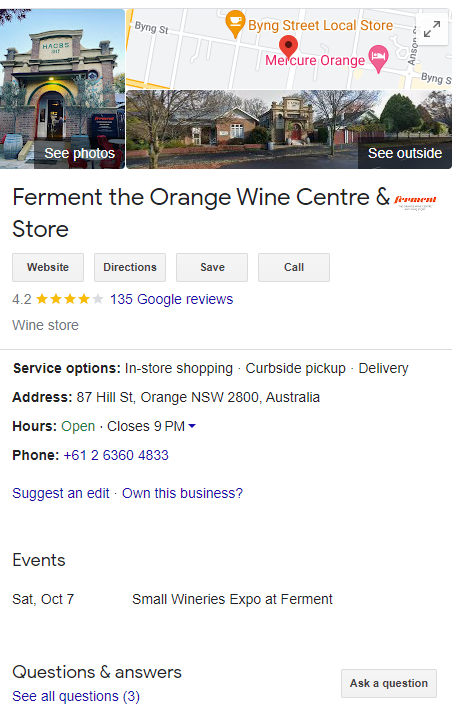The height and width of the screenshot is (707, 452).
Task: Open the 135 Google reviews link
Action: pos(171,299)
